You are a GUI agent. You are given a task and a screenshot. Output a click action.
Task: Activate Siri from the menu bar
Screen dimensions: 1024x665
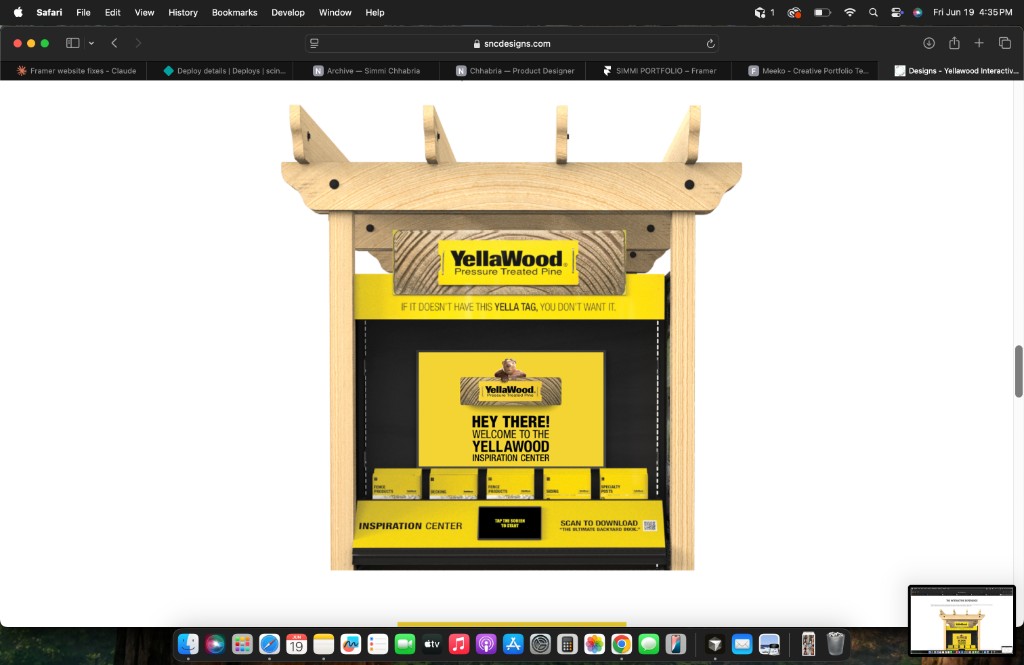(x=918, y=12)
